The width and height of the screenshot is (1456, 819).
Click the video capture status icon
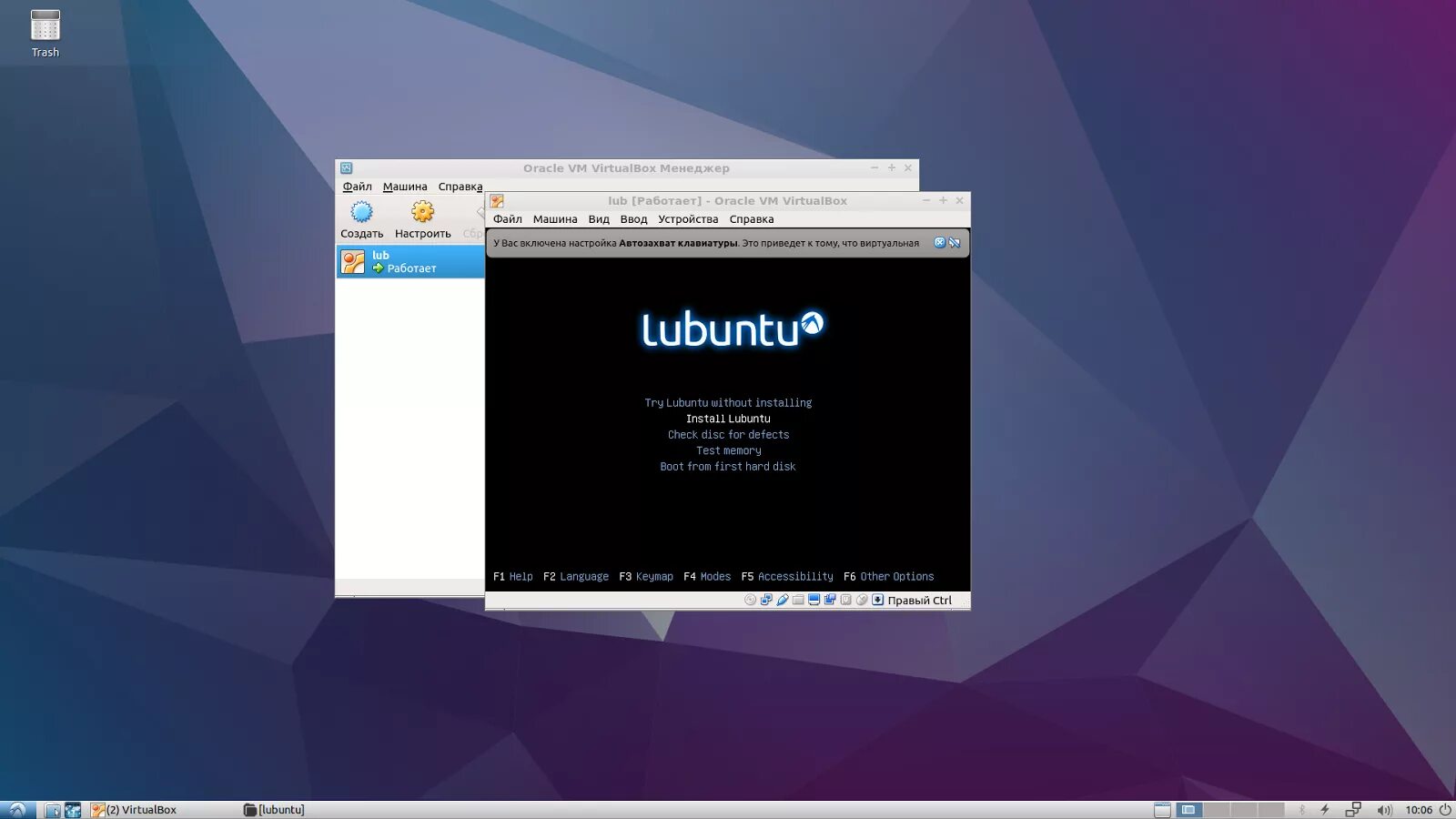(x=830, y=600)
